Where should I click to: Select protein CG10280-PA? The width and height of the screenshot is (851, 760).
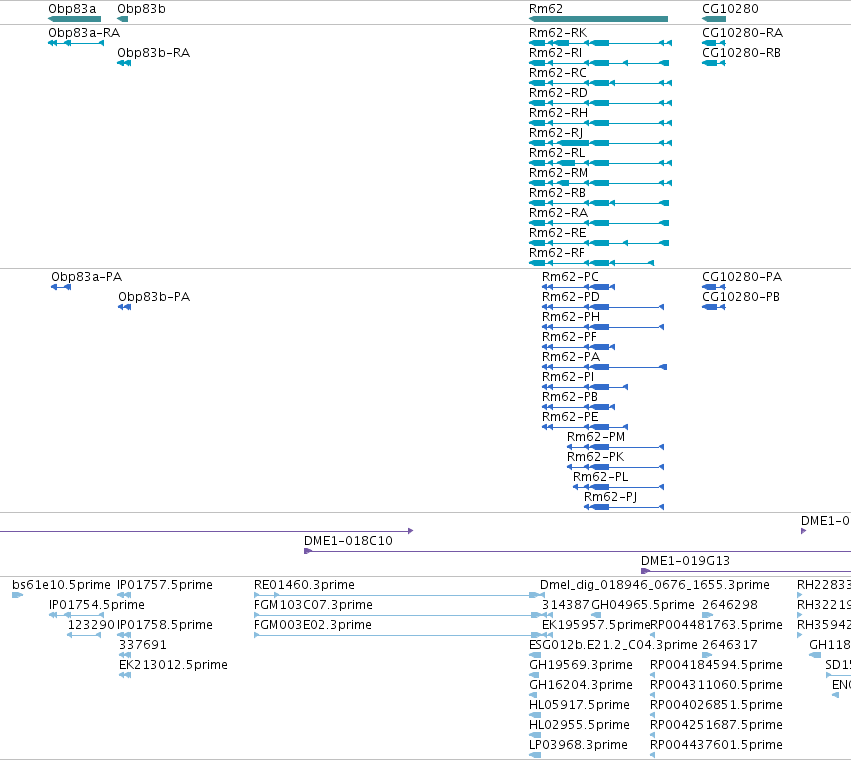point(714,287)
